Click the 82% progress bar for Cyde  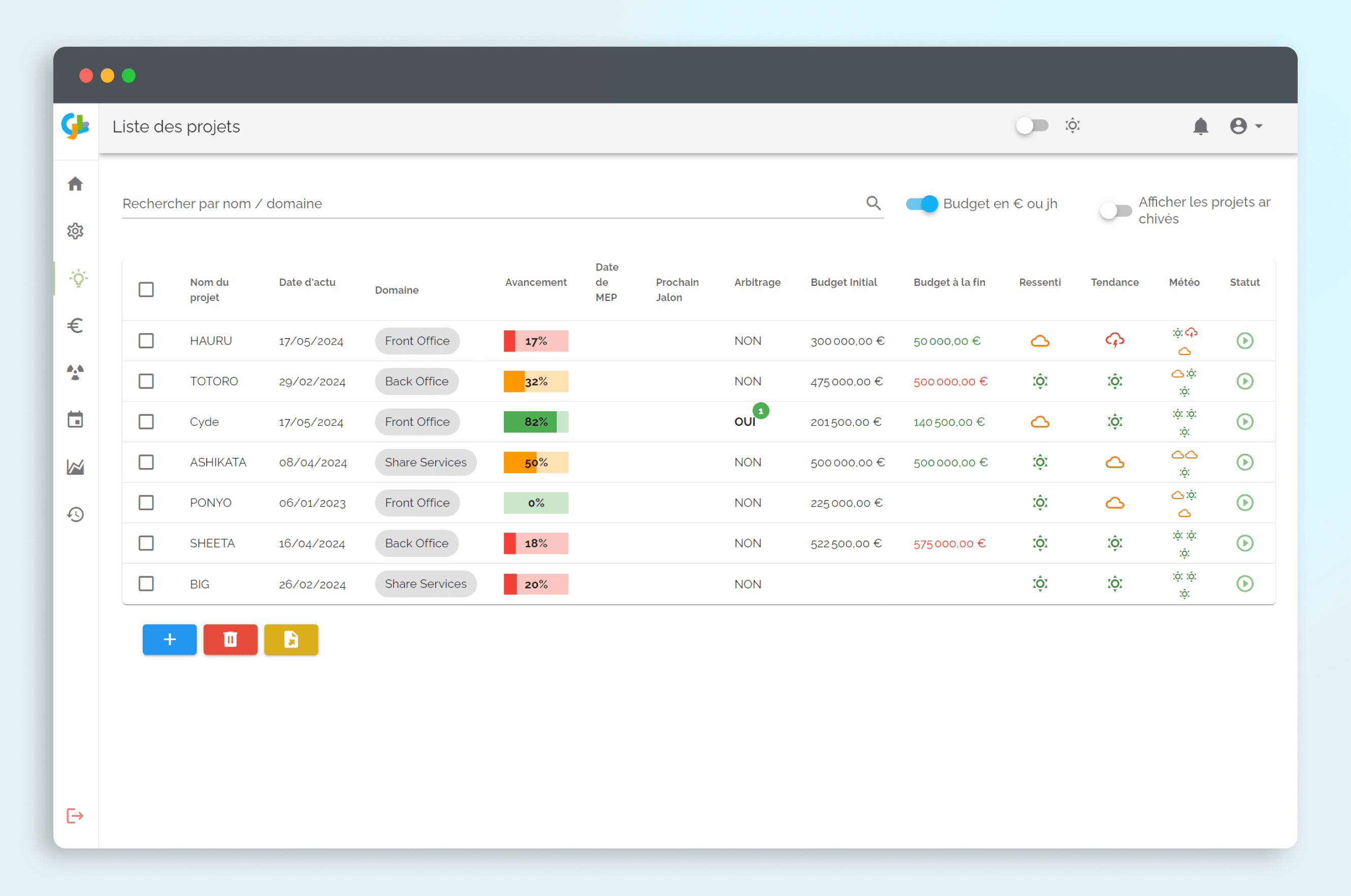click(536, 422)
